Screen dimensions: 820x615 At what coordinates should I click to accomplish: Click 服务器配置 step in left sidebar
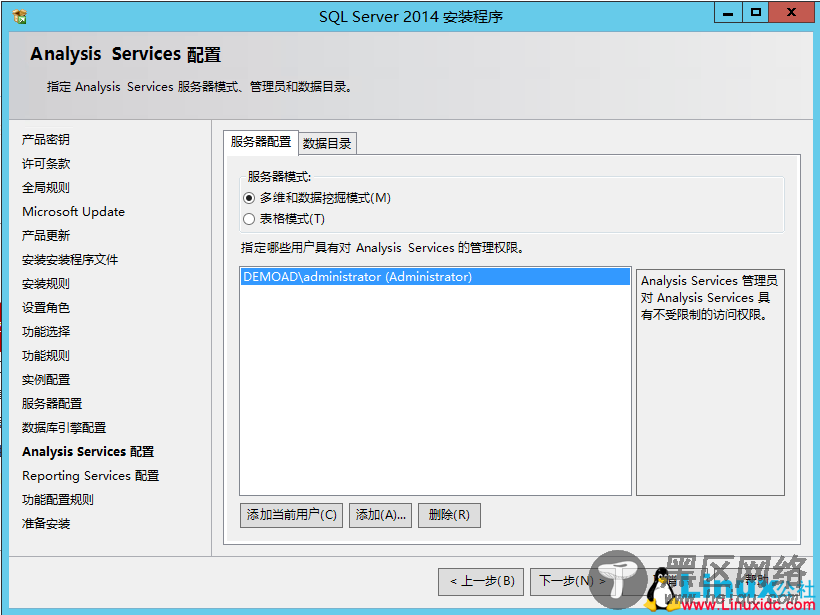pyautogui.click(x=52, y=404)
